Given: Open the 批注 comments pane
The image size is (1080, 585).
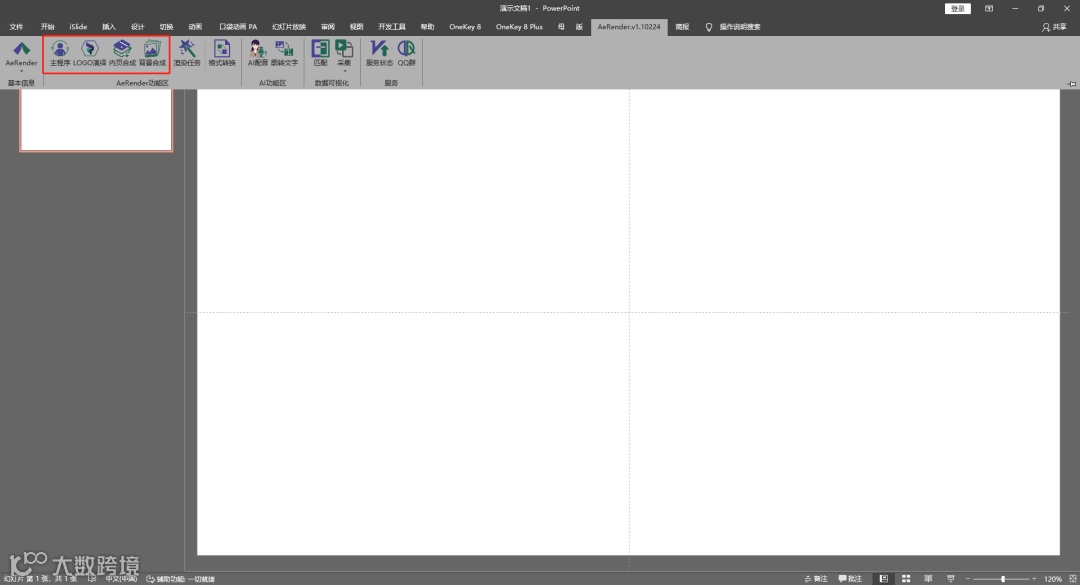Looking at the screenshot, I should click(850, 579).
